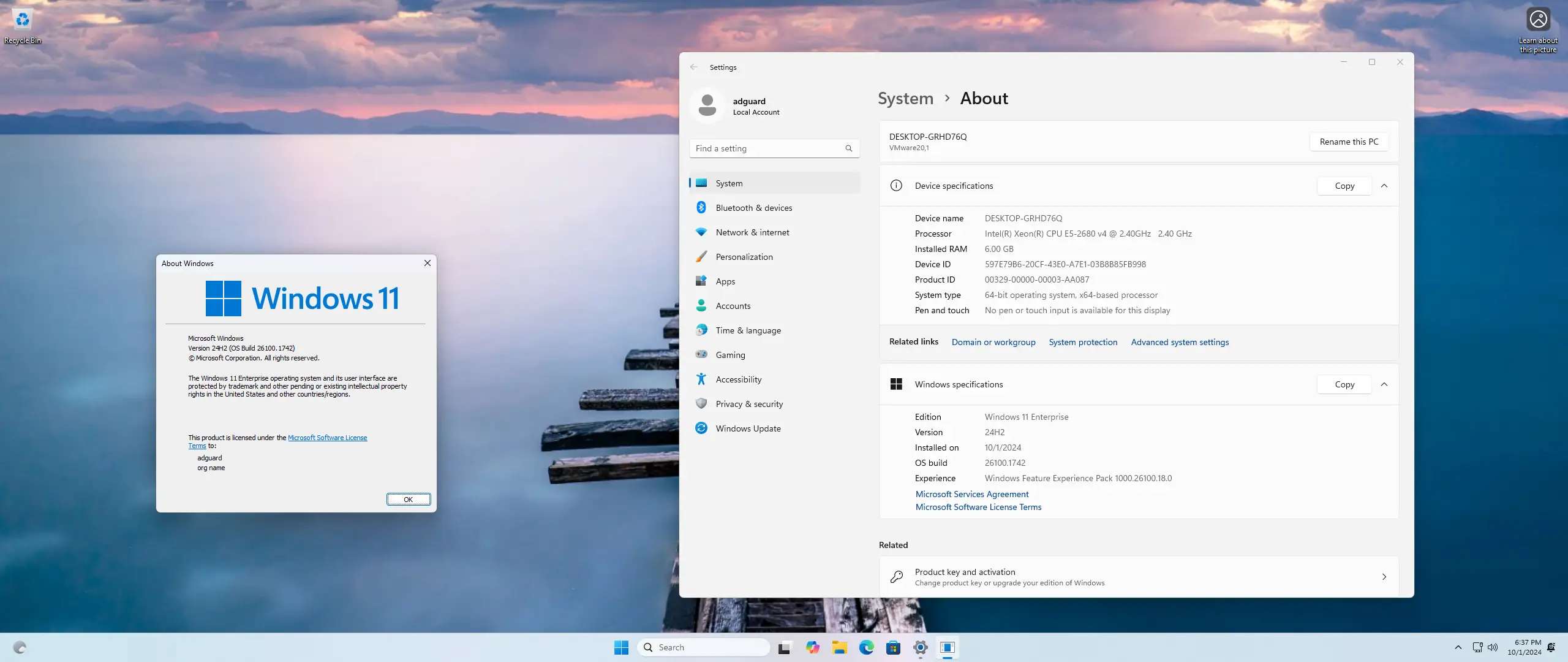
Task: Open the Microsoft Services Agreement link
Action: coord(971,494)
